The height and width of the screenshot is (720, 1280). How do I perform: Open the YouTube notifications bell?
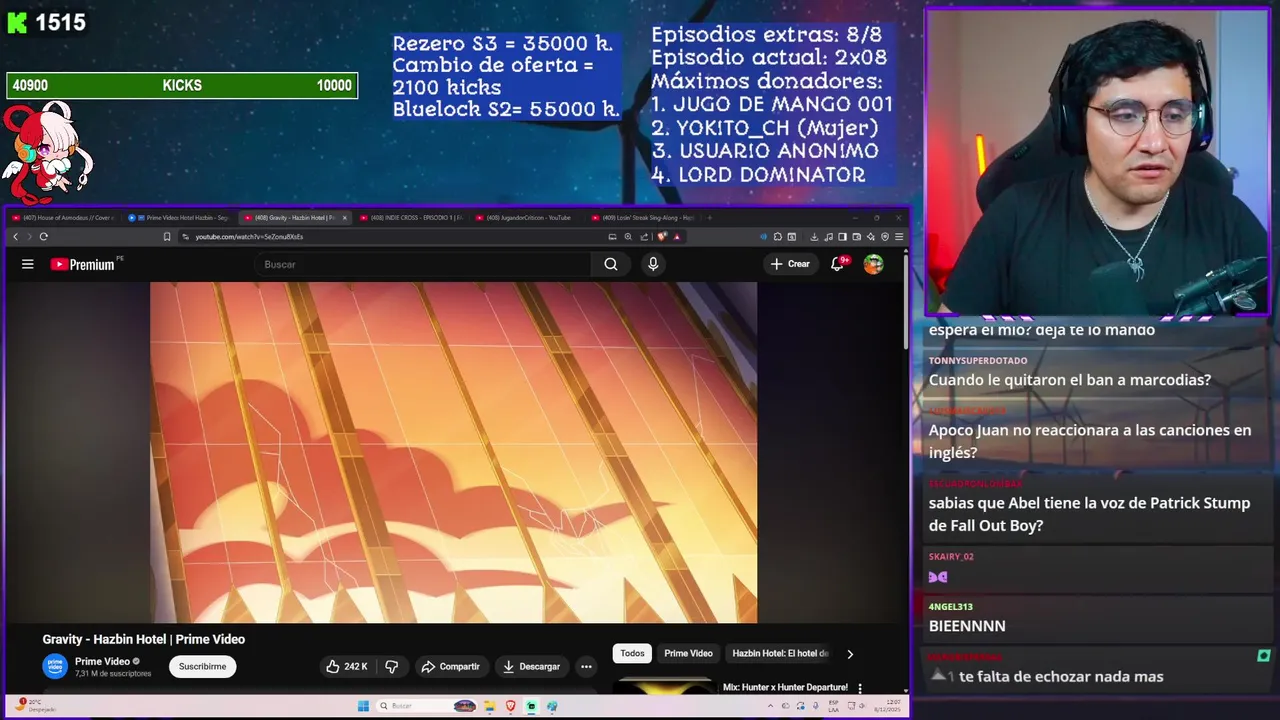[838, 264]
